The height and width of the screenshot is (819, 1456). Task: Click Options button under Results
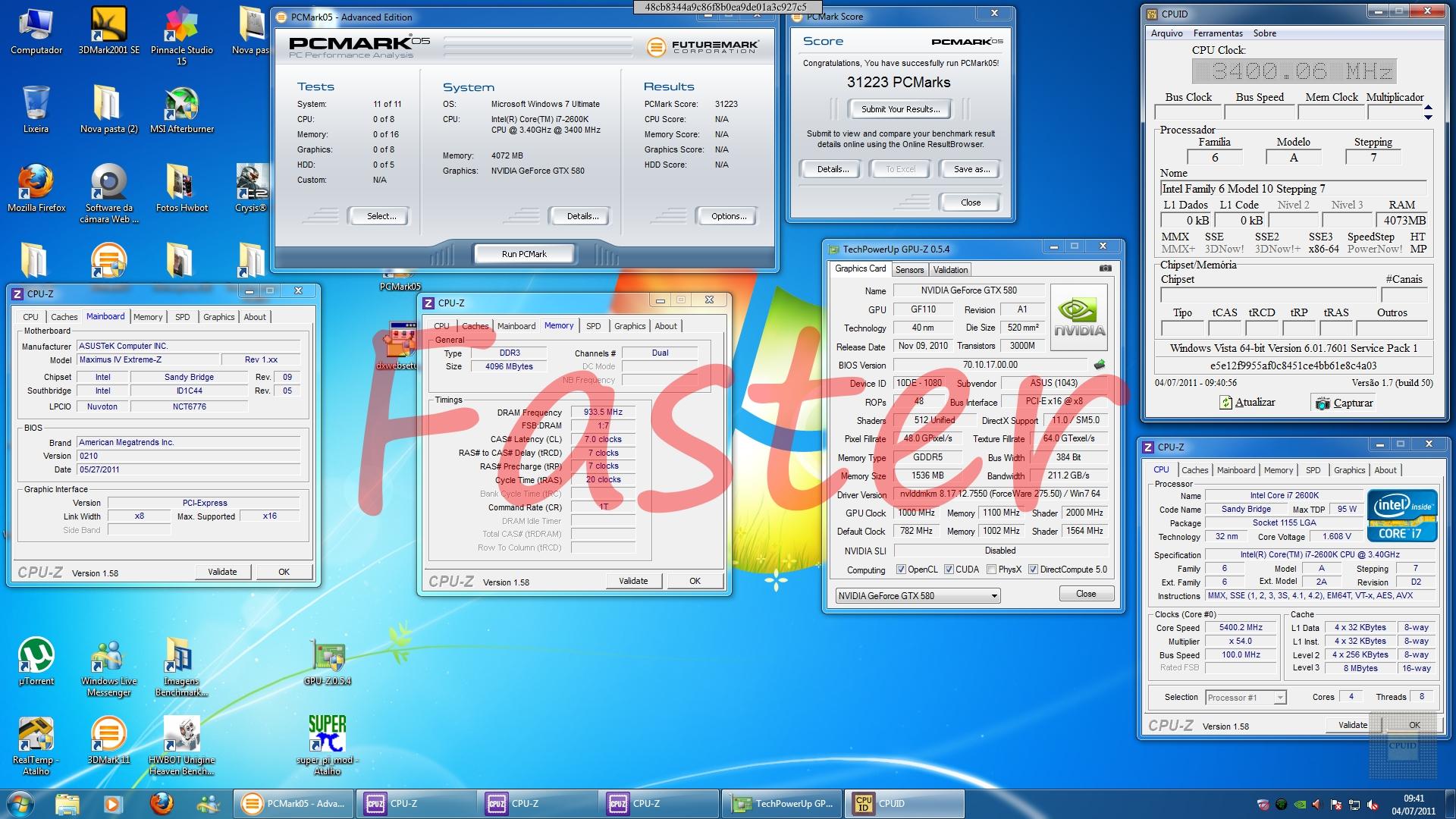click(x=729, y=216)
